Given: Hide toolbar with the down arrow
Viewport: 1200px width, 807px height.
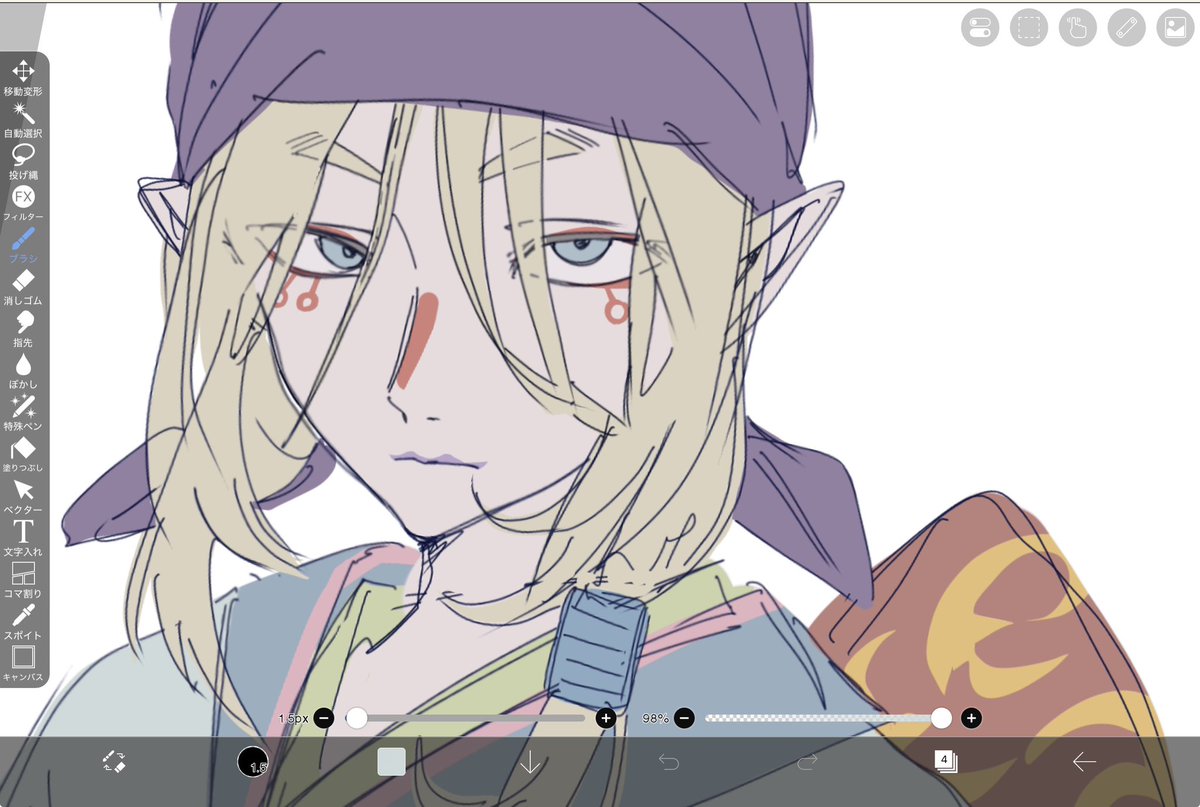Looking at the screenshot, I should [530, 762].
